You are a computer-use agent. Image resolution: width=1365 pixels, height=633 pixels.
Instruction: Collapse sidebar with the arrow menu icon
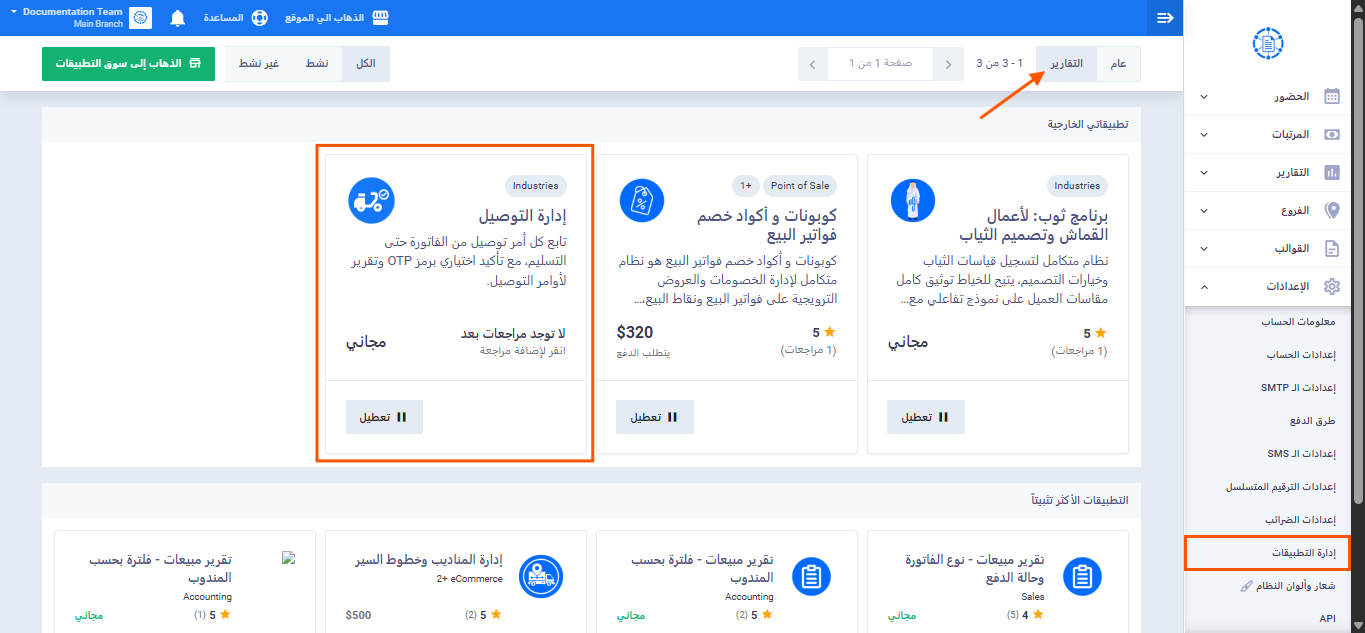pos(1165,18)
